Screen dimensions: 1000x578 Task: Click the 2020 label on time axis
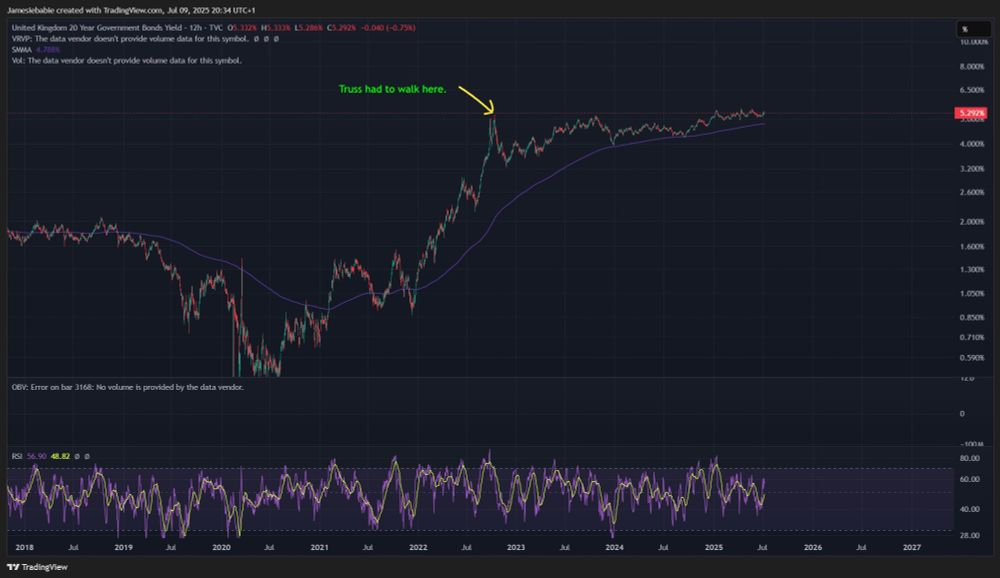pyautogui.click(x=221, y=547)
